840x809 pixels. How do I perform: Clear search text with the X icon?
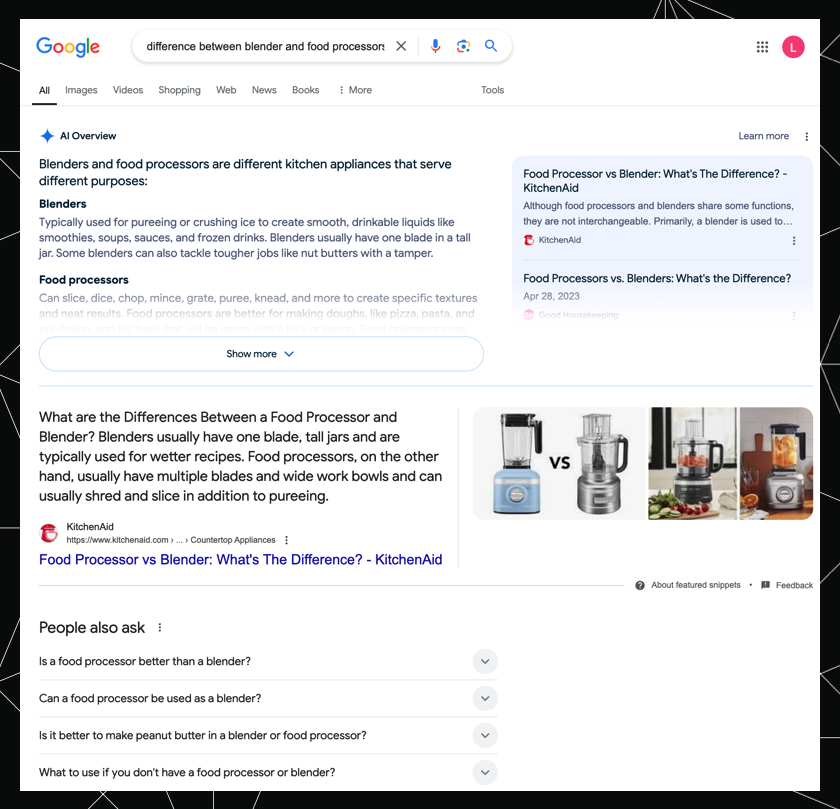(x=401, y=46)
